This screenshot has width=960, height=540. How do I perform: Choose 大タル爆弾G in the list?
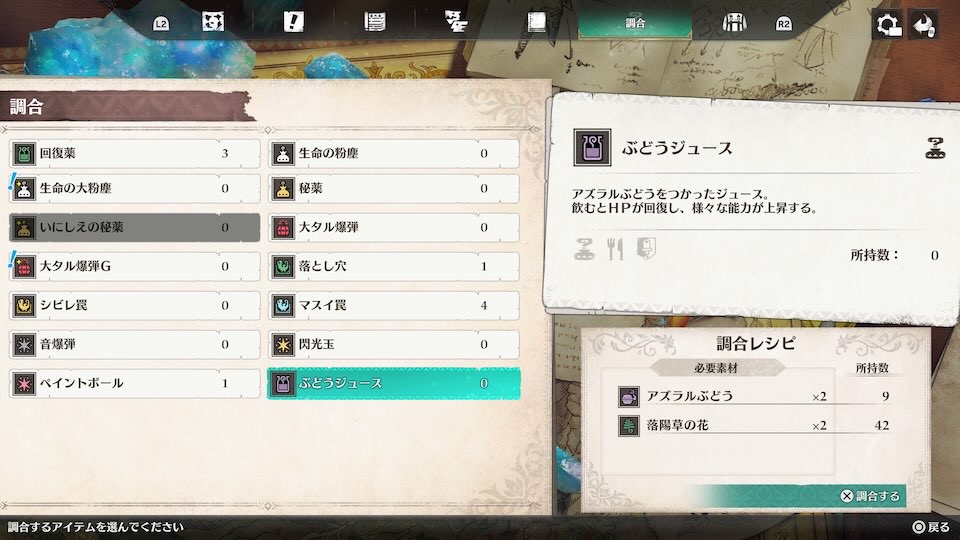point(135,266)
